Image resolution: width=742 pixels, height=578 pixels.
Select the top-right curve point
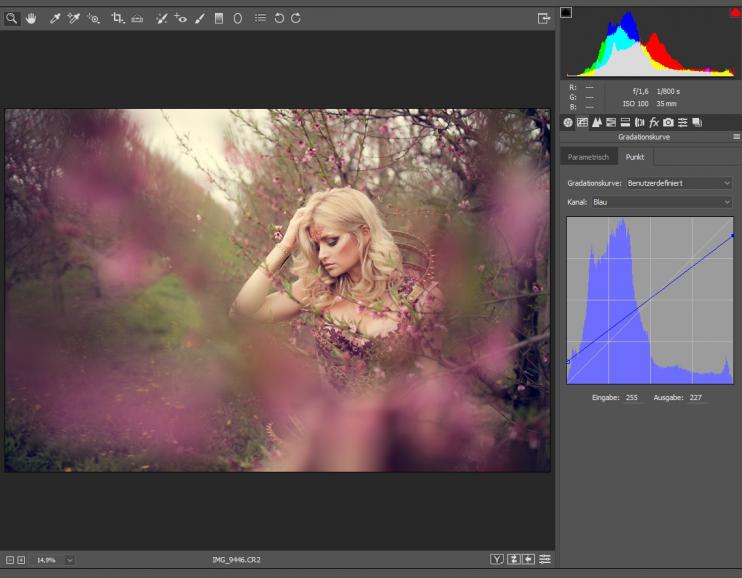(x=733, y=235)
